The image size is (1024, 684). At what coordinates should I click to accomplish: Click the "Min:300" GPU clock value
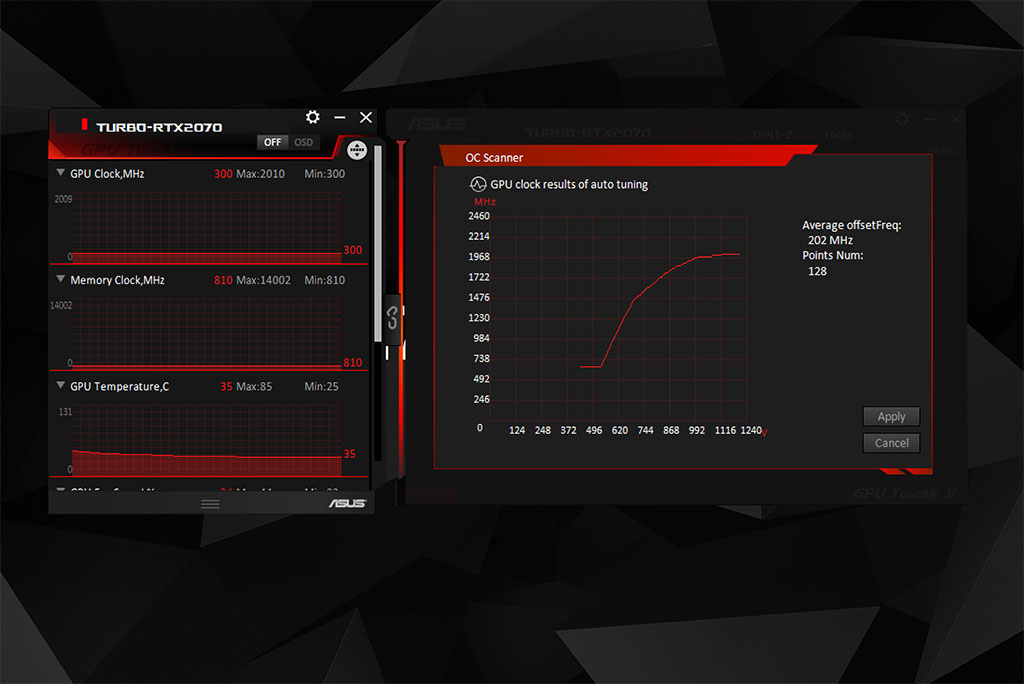point(325,174)
